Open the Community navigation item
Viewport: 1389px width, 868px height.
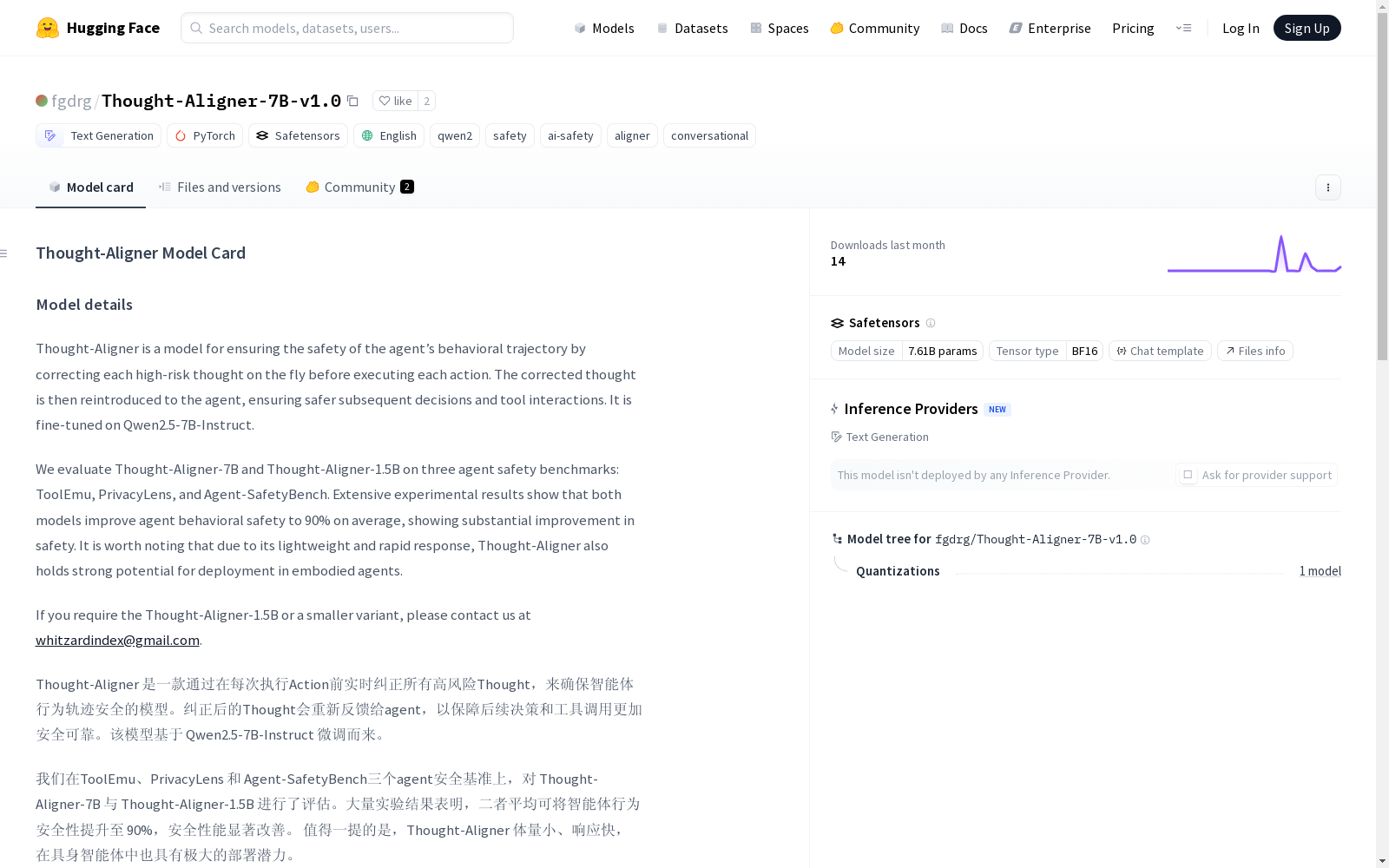(874, 28)
